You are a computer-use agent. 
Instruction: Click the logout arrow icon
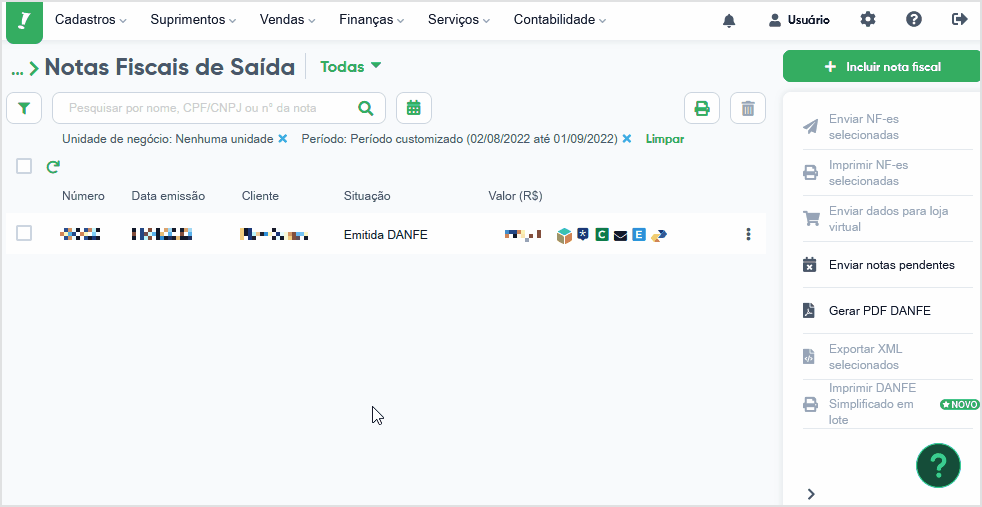tap(959, 19)
